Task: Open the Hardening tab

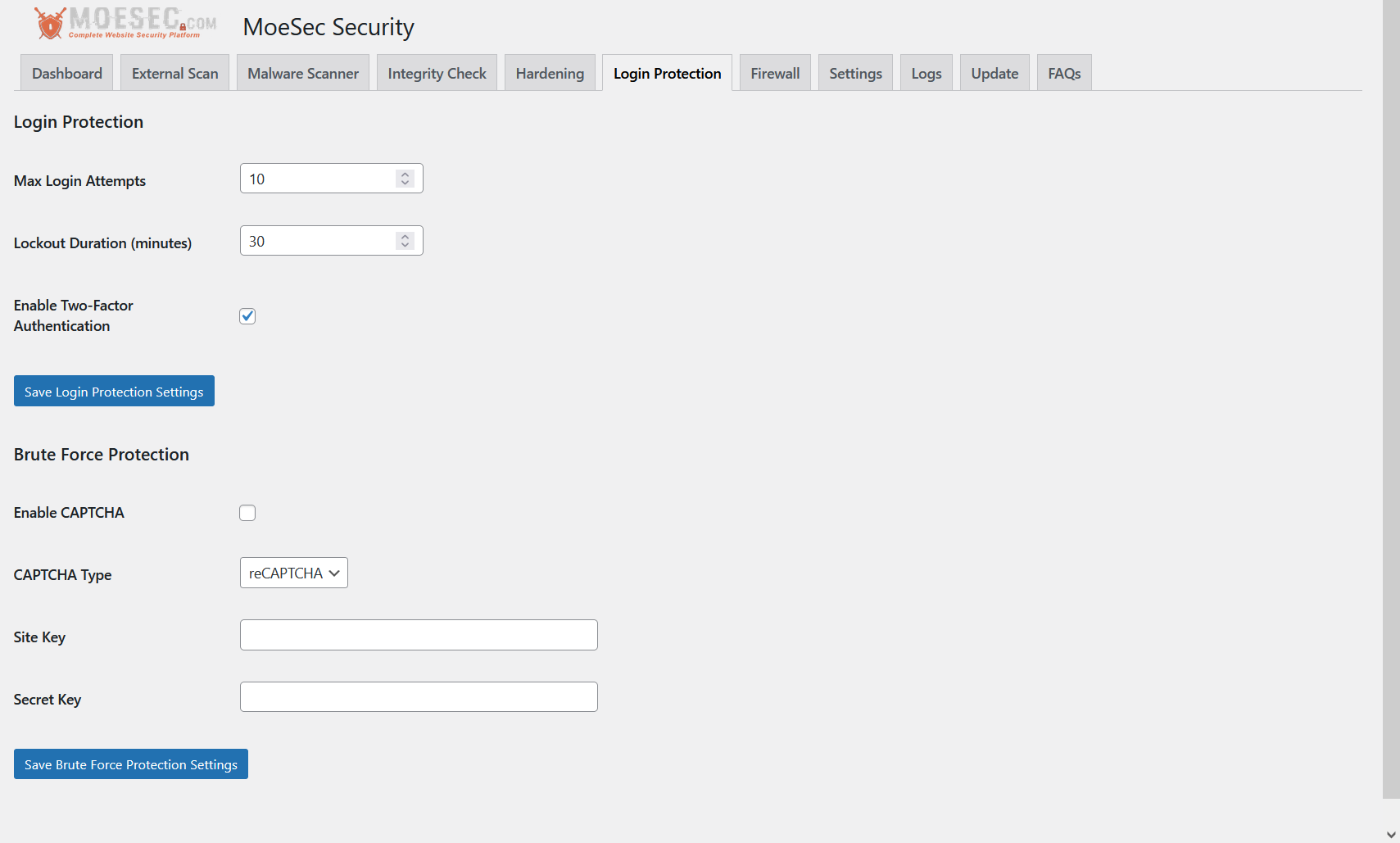Action: pos(550,74)
